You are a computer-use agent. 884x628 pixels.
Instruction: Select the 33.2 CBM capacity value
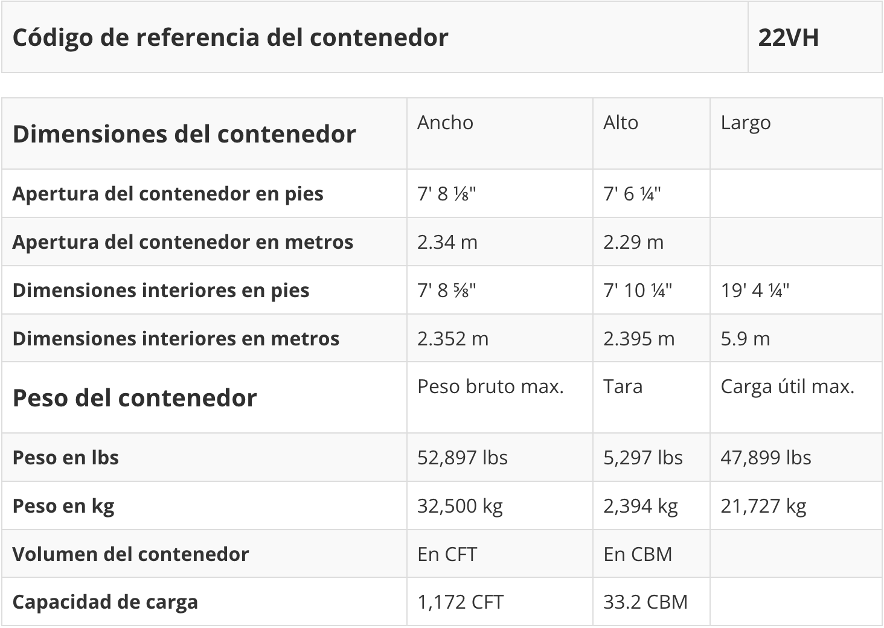[645, 603]
